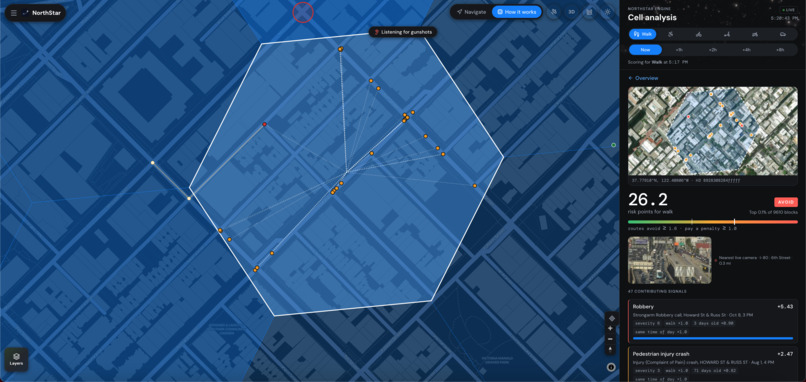
Task: Click the Listening for gunshots badge
Action: (403, 32)
